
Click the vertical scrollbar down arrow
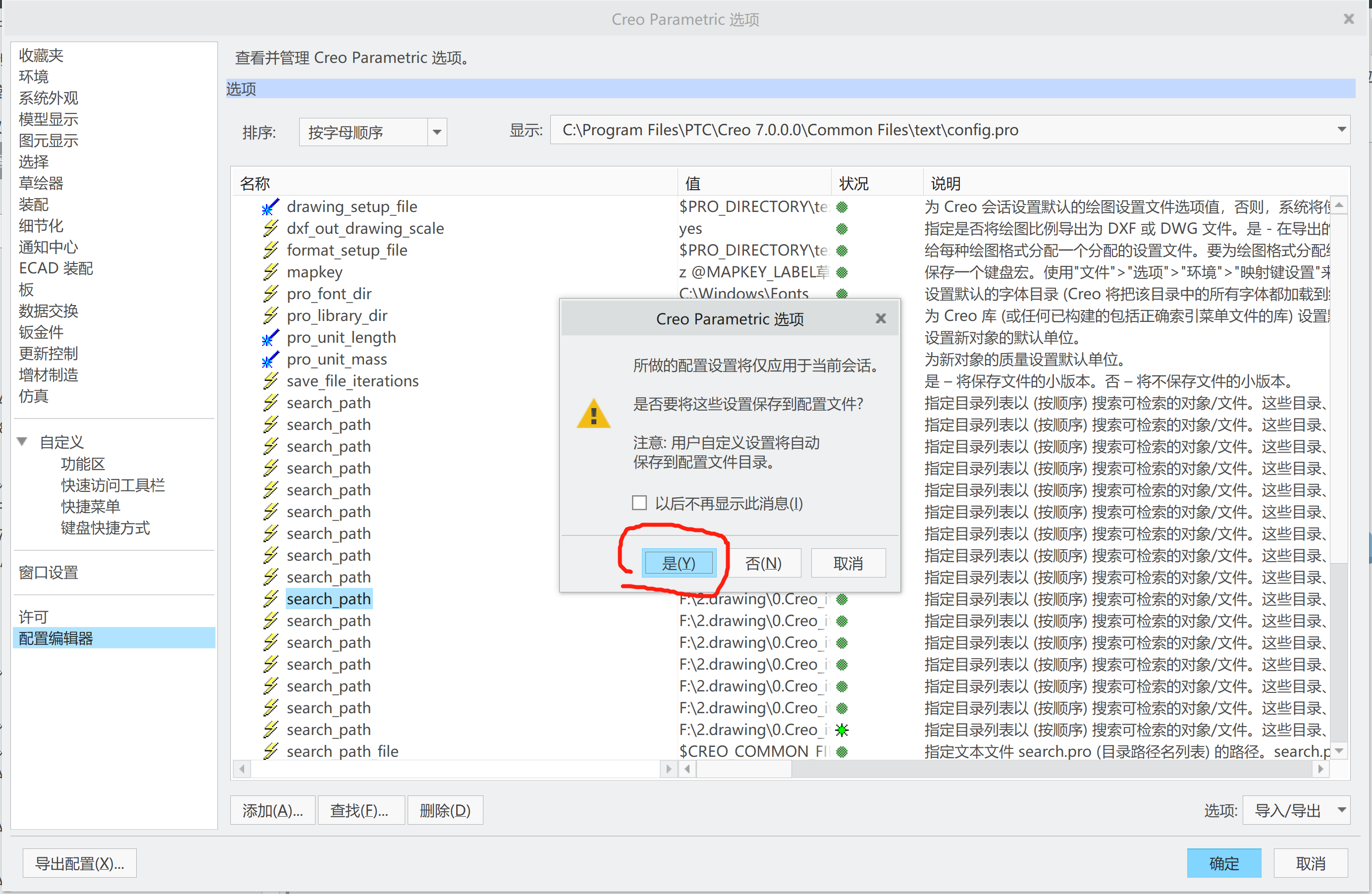pos(1339,751)
